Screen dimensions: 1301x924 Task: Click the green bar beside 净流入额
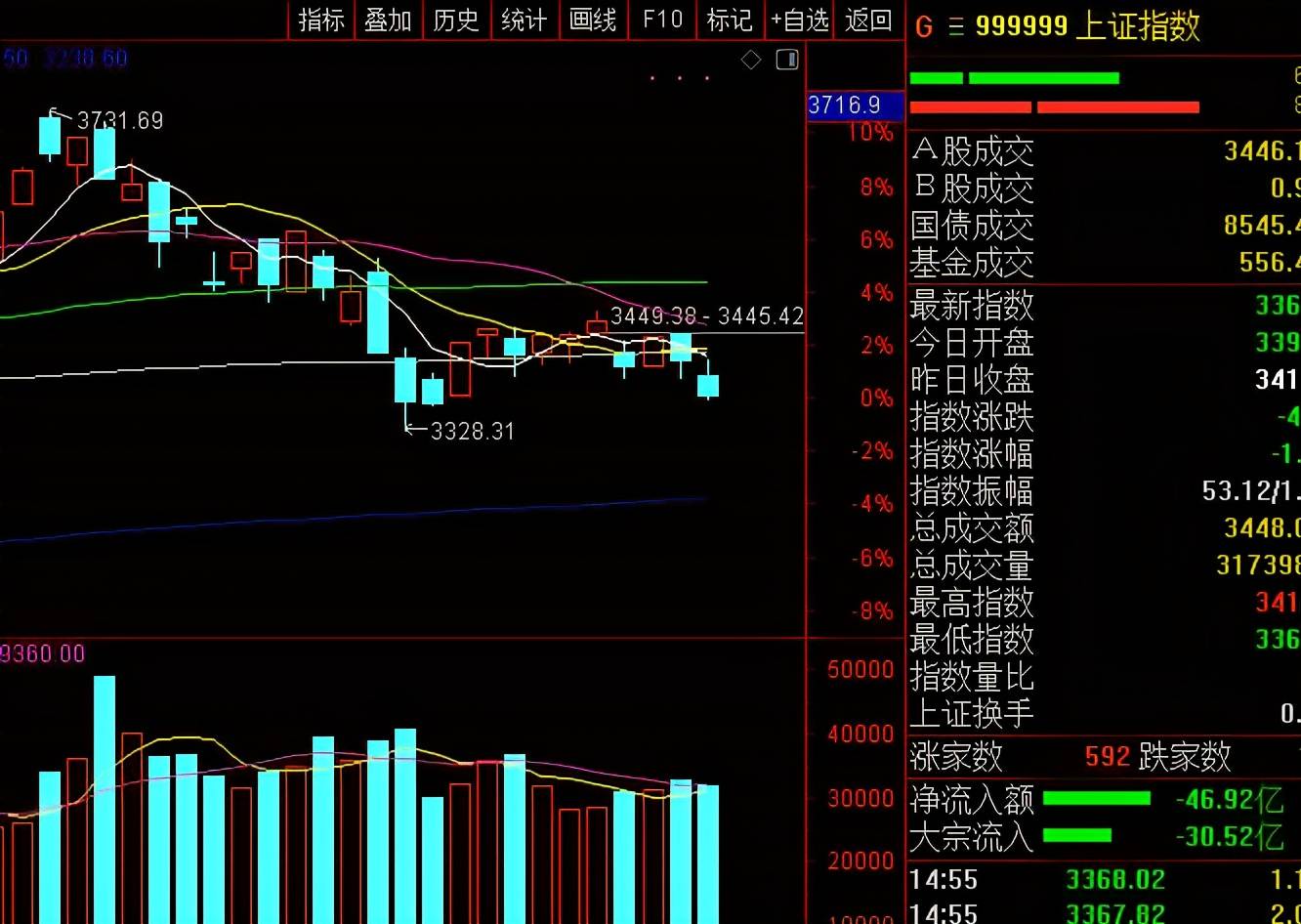[1096, 799]
